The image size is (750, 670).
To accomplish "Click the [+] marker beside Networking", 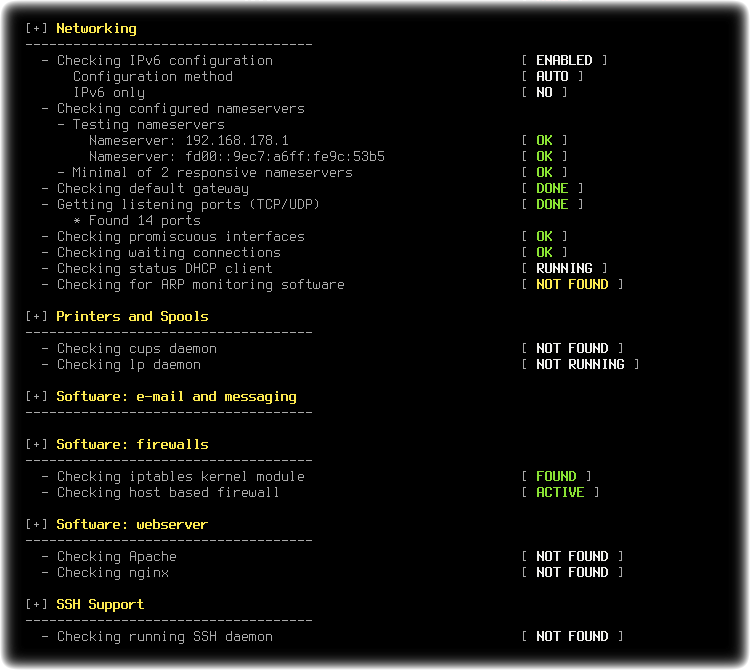I will click(36, 28).
